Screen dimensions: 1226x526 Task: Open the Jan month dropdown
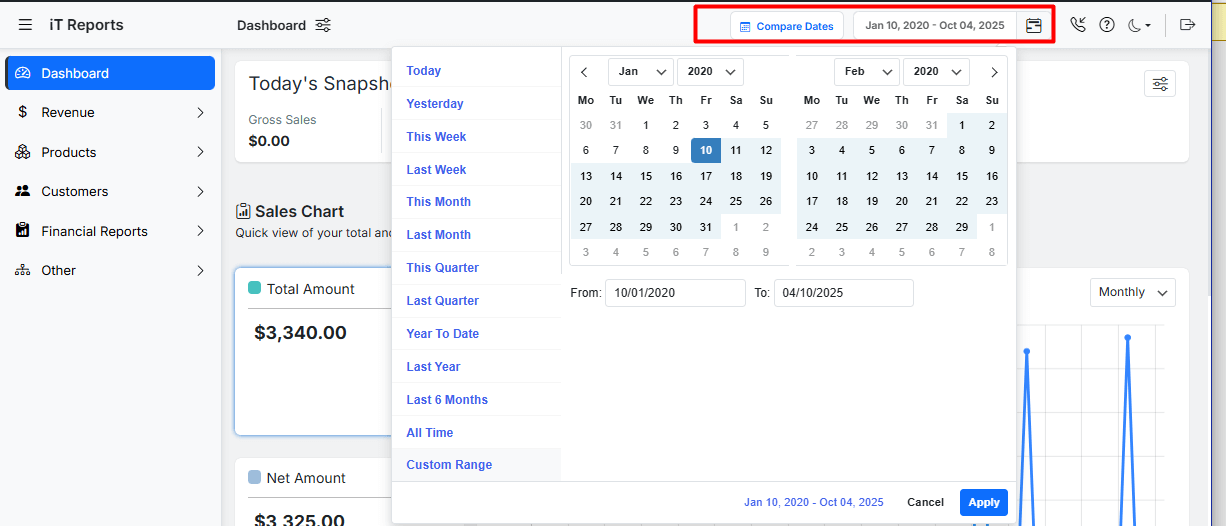pyautogui.click(x=641, y=72)
